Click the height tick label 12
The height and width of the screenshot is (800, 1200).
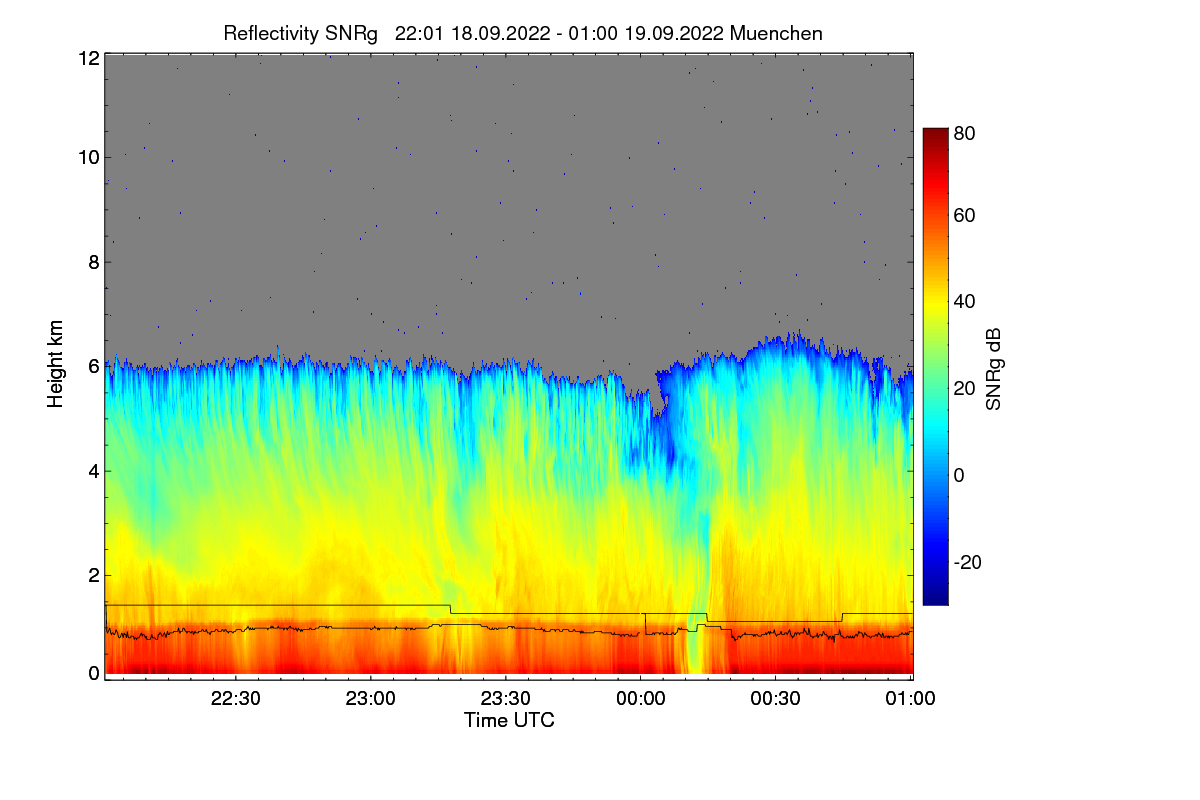pyautogui.click(x=89, y=58)
